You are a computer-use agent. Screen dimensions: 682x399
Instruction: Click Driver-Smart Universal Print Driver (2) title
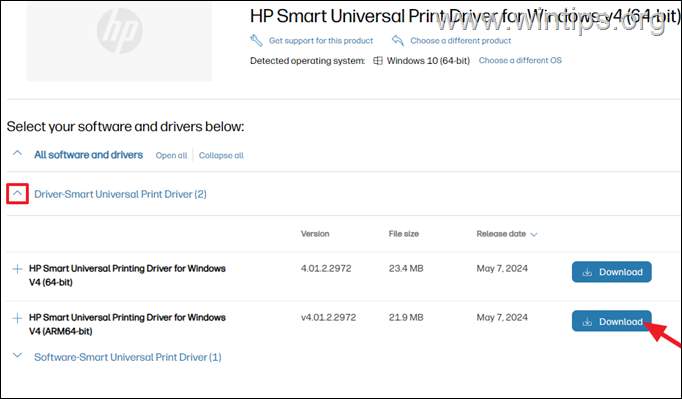click(x=120, y=194)
